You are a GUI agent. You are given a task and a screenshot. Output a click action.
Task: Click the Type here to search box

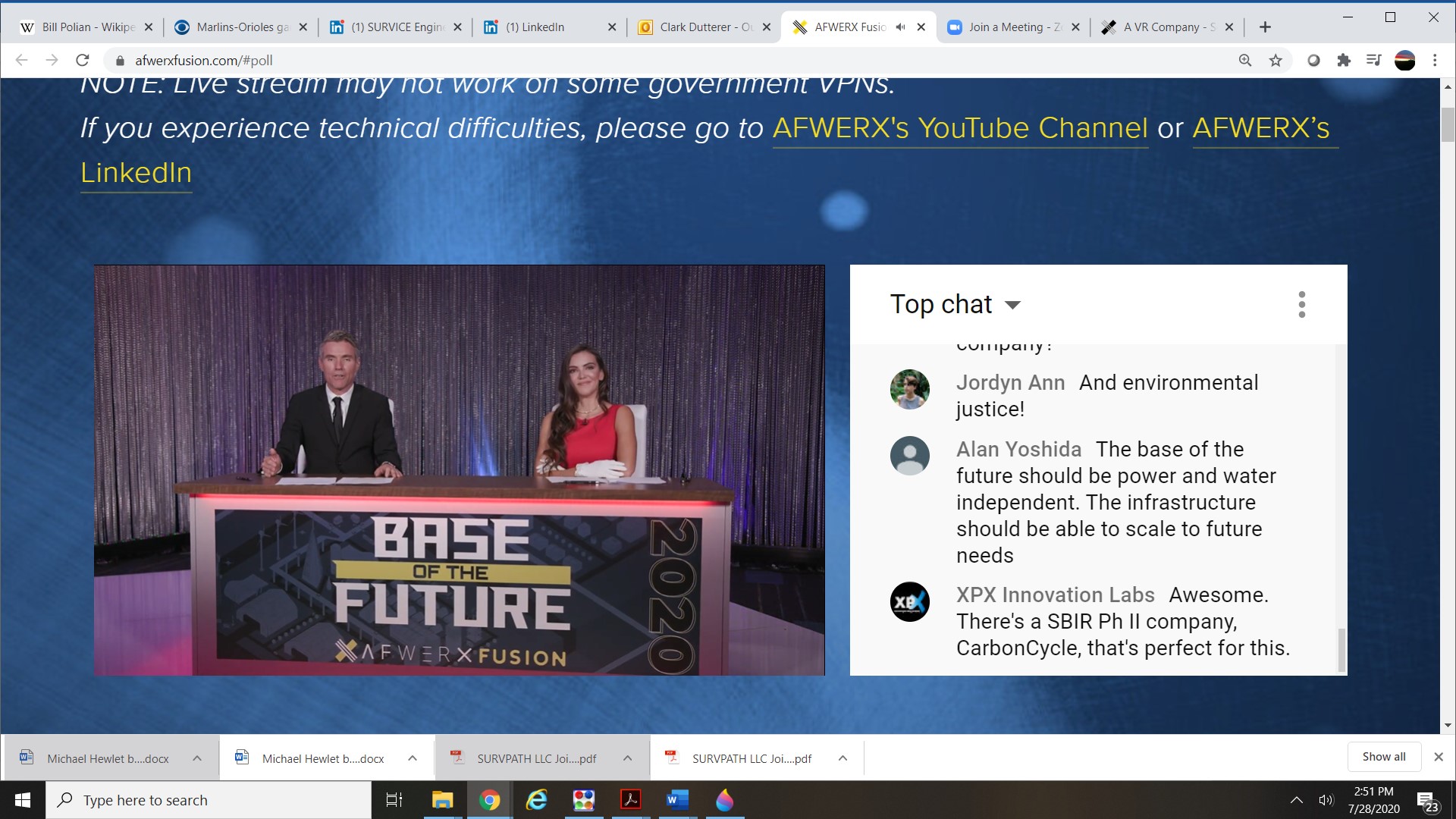[x=209, y=800]
